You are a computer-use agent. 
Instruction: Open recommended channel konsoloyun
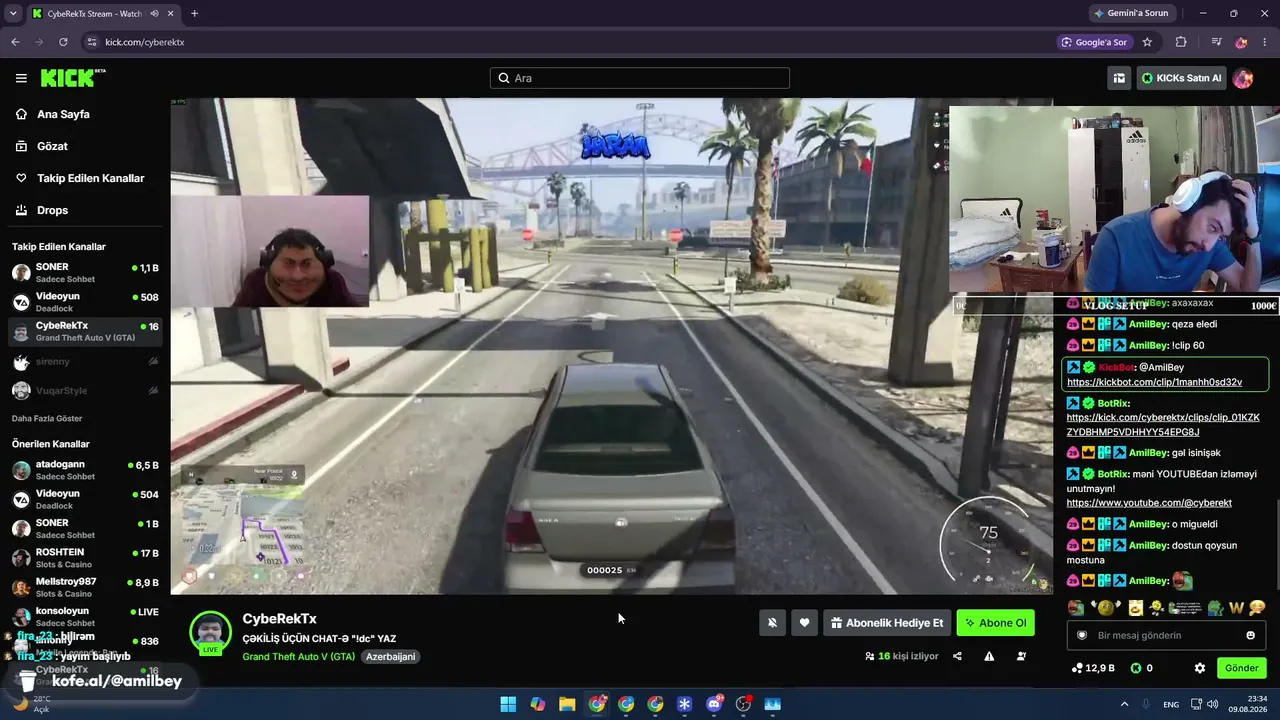(x=85, y=616)
